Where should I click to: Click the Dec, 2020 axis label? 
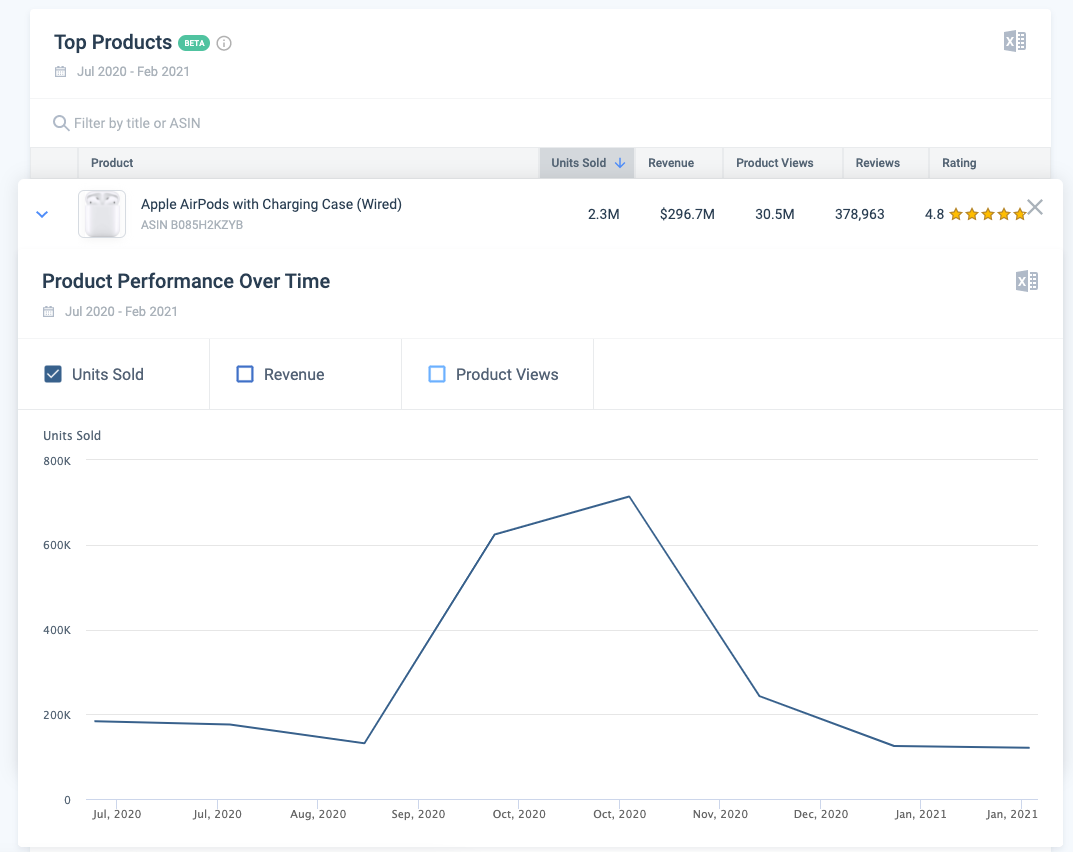coord(820,814)
